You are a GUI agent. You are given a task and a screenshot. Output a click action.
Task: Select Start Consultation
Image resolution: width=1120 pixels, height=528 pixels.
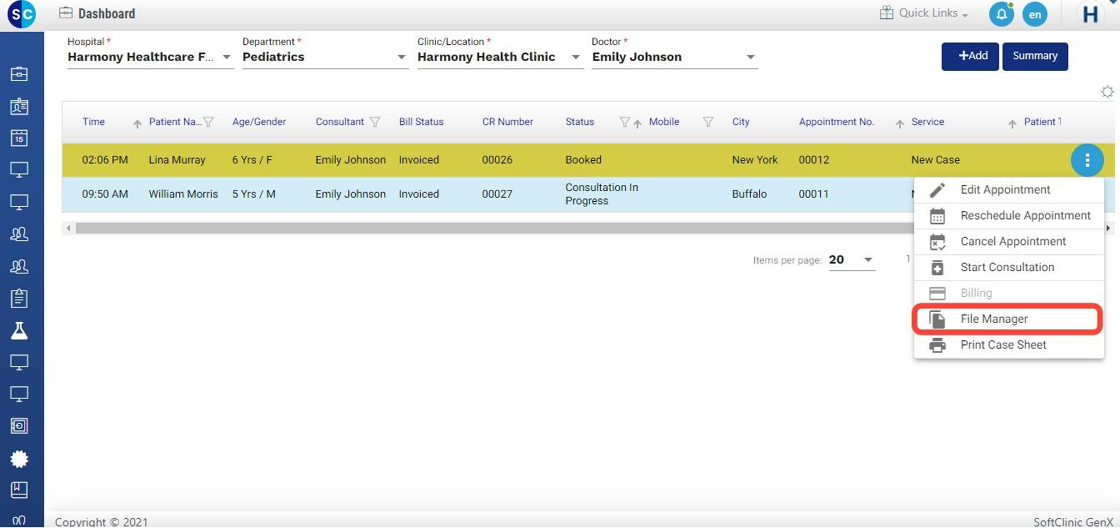click(1009, 267)
